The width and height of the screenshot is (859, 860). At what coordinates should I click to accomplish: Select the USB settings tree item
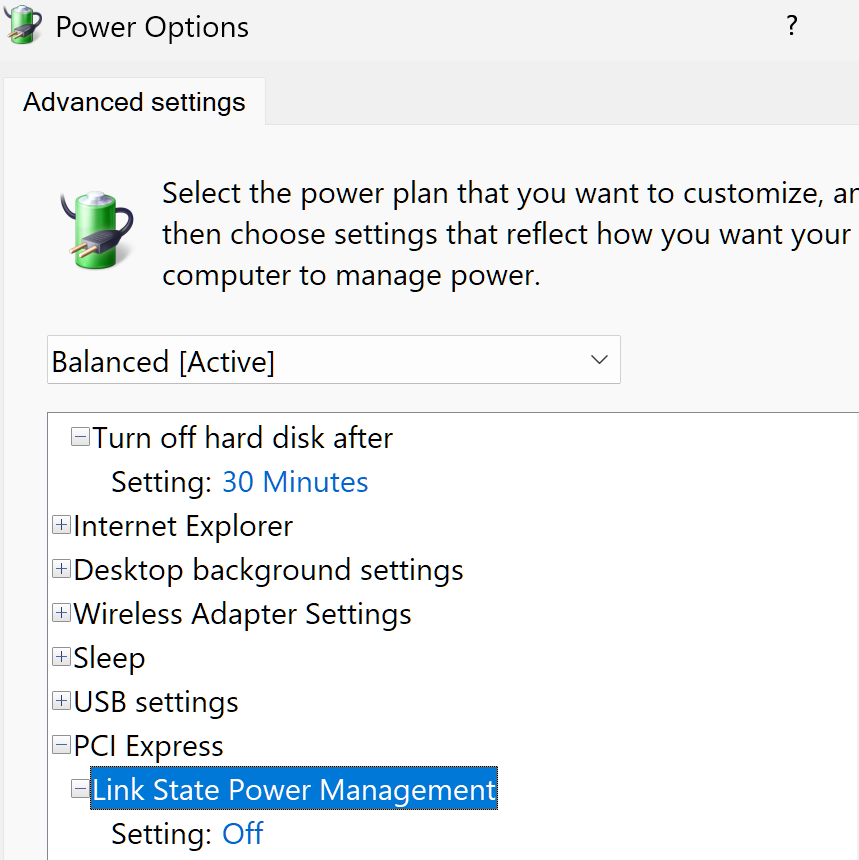[x=156, y=702]
